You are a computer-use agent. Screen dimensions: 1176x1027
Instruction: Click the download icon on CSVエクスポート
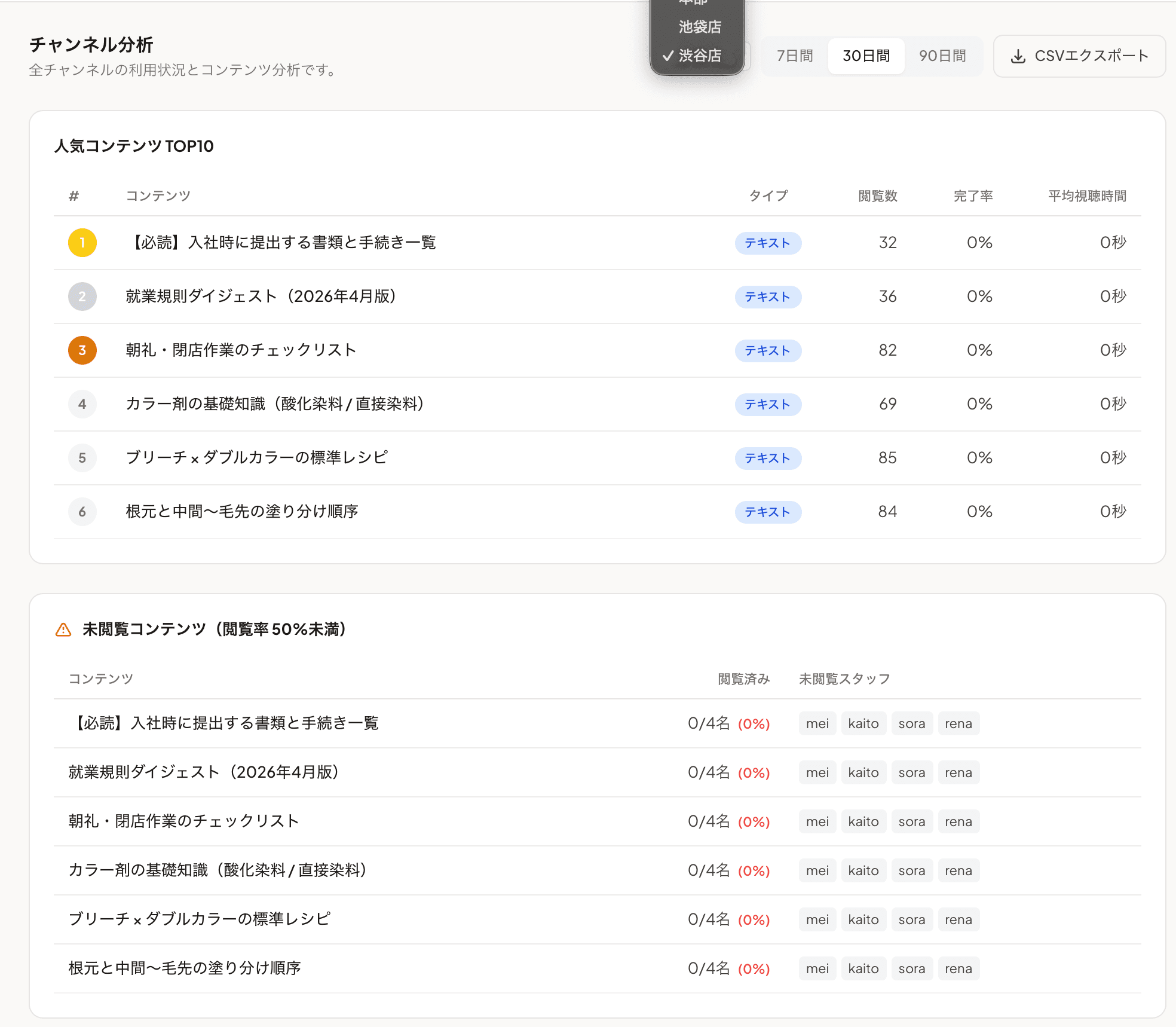coord(1019,56)
